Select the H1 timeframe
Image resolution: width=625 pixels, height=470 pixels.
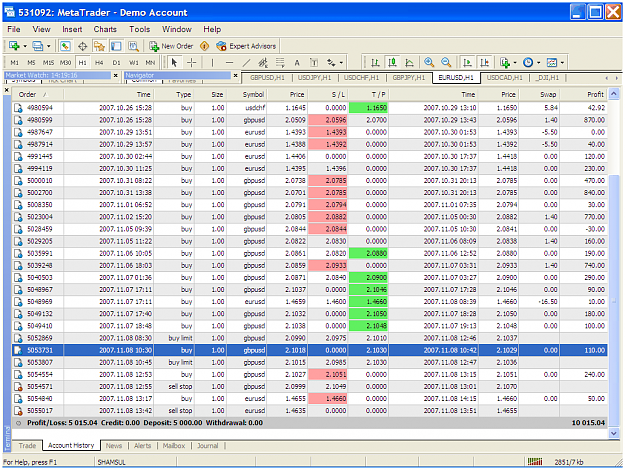pos(83,63)
